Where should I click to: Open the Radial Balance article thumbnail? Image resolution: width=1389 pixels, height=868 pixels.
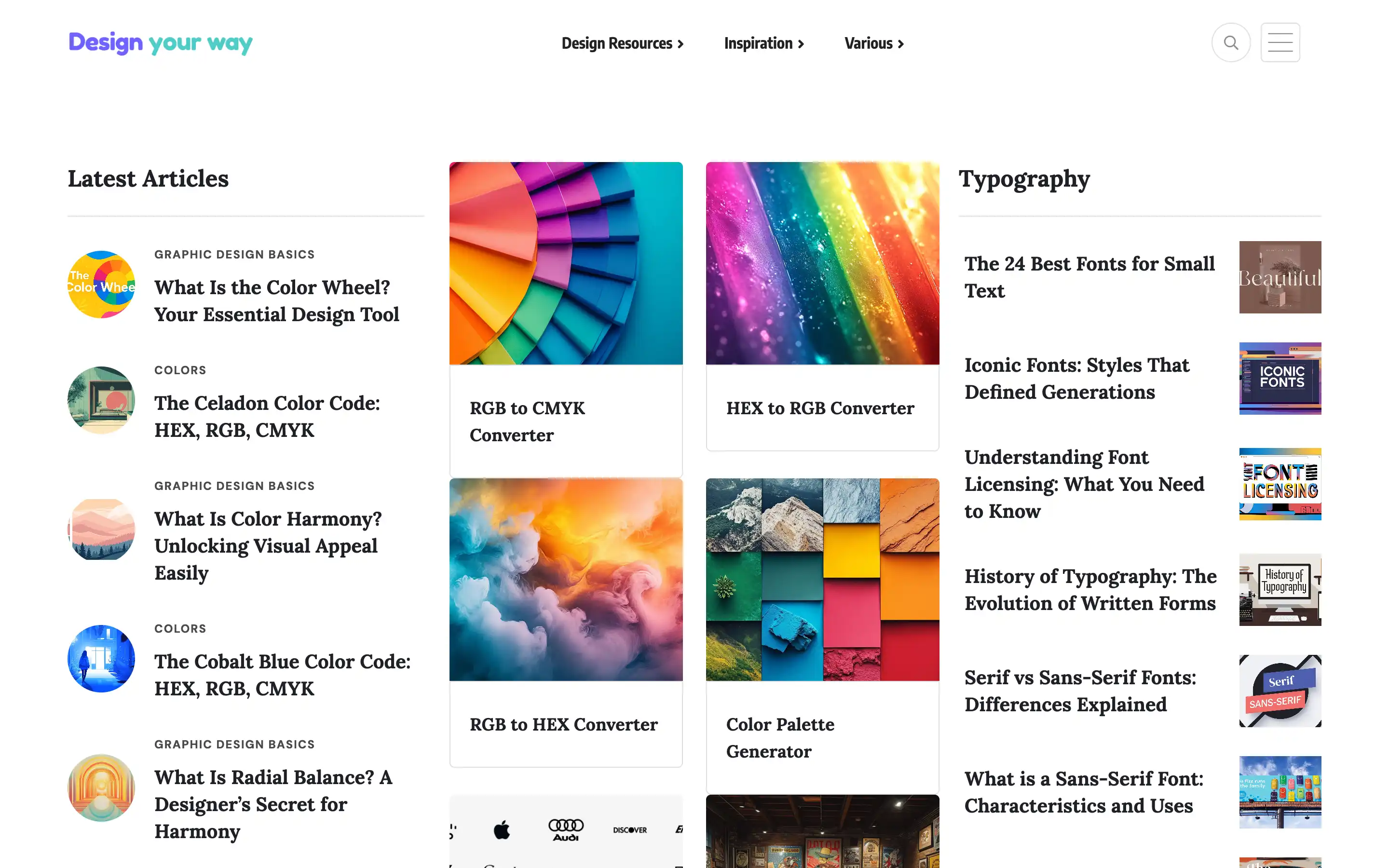click(102, 787)
